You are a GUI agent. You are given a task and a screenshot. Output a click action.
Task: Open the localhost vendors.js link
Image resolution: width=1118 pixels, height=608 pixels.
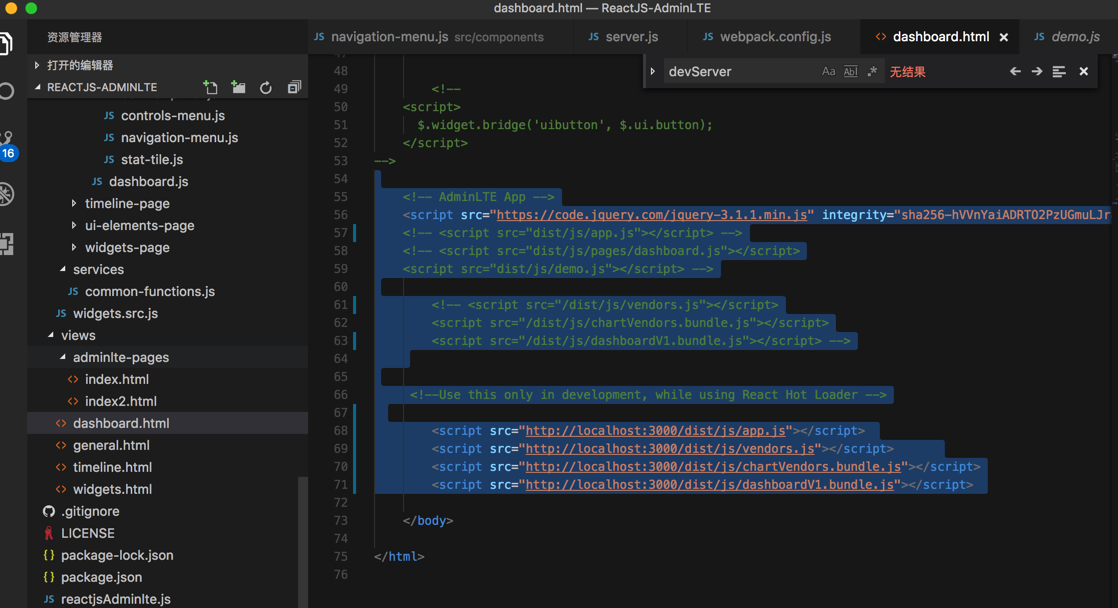(672, 449)
